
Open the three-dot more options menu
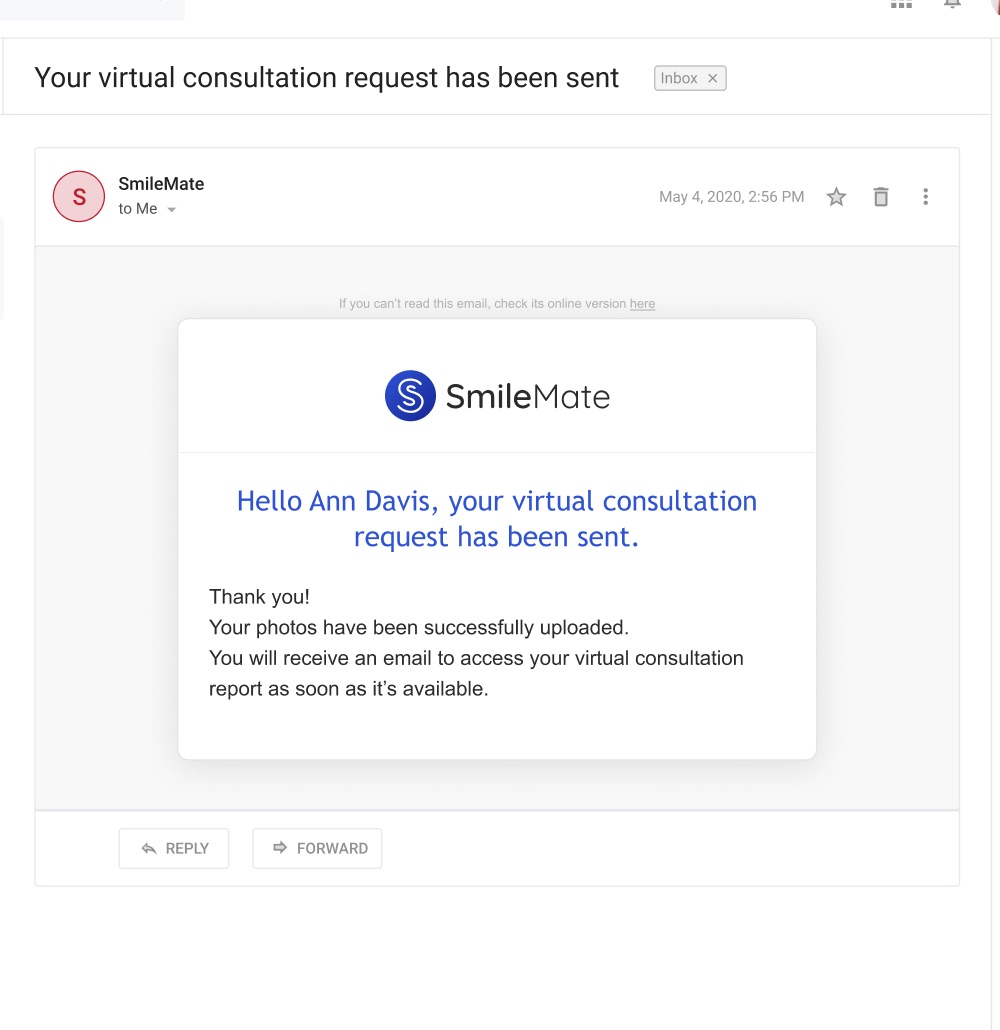[926, 197]
